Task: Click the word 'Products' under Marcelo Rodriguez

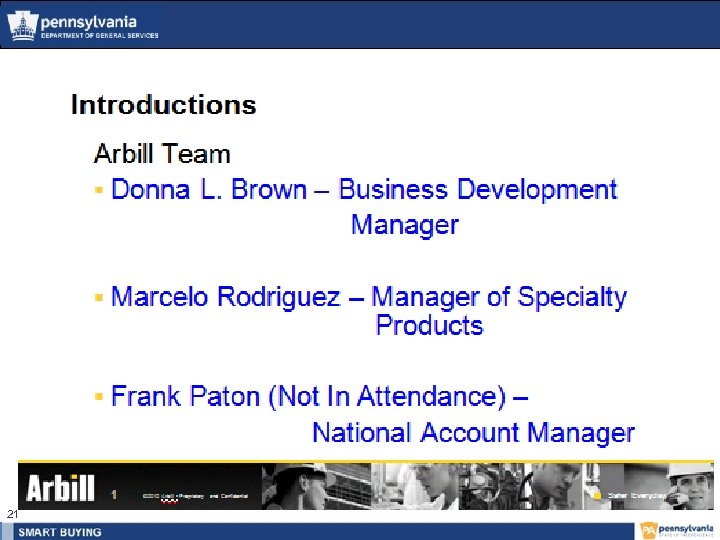Action: pyautogui.click(x=429, y=325)
